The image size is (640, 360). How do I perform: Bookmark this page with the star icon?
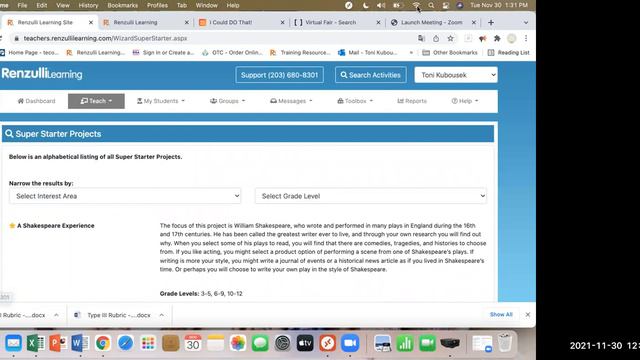tap(450, 38)
